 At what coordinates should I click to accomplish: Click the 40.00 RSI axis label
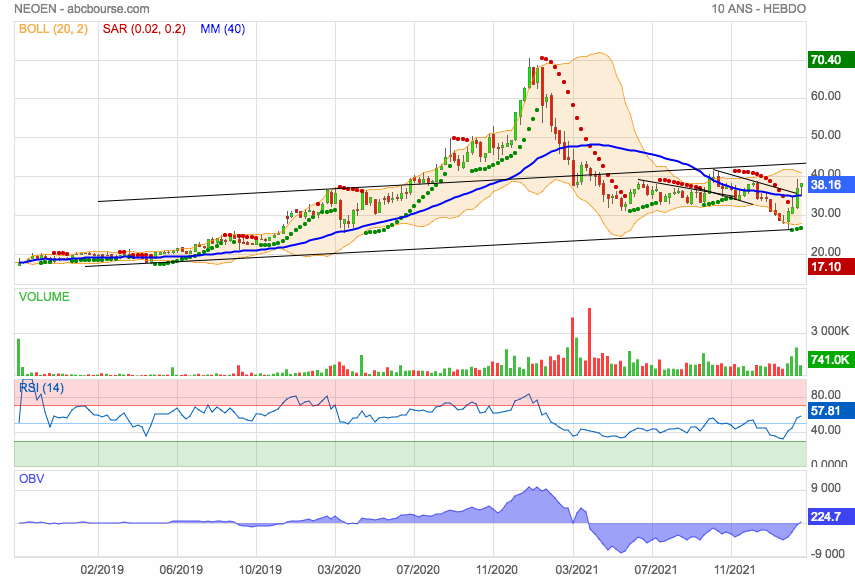[x=826, y=430]
